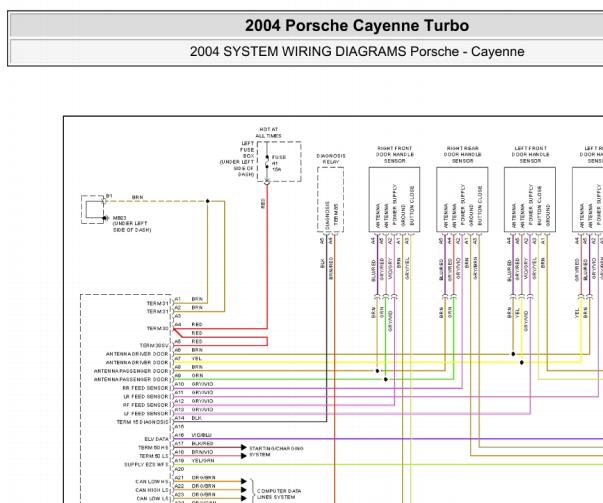
Task: Click the arrowhead on the BLK/RED A17 wire
Action: coord(243,447)
